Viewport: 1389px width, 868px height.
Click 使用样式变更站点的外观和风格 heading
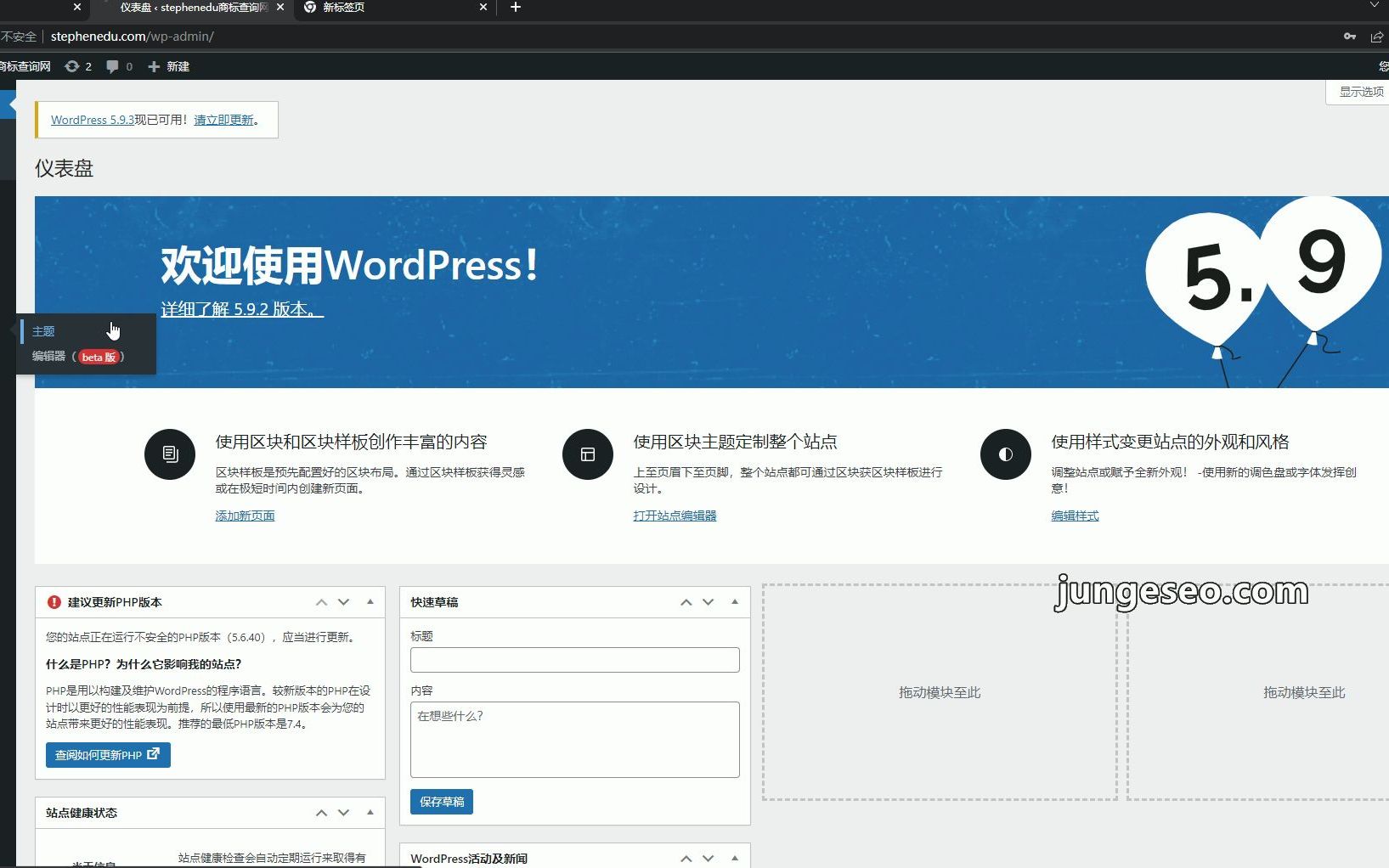point(1170,442)
